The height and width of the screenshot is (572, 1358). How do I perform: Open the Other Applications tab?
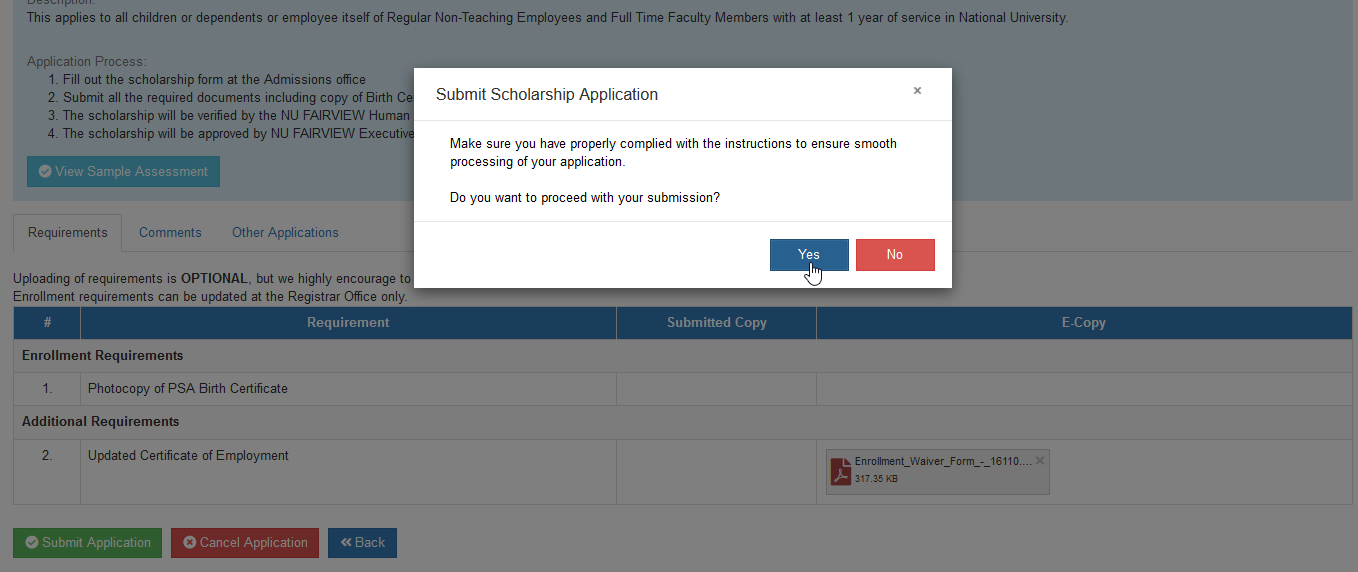pyautogui.click(x=285, y=233)
